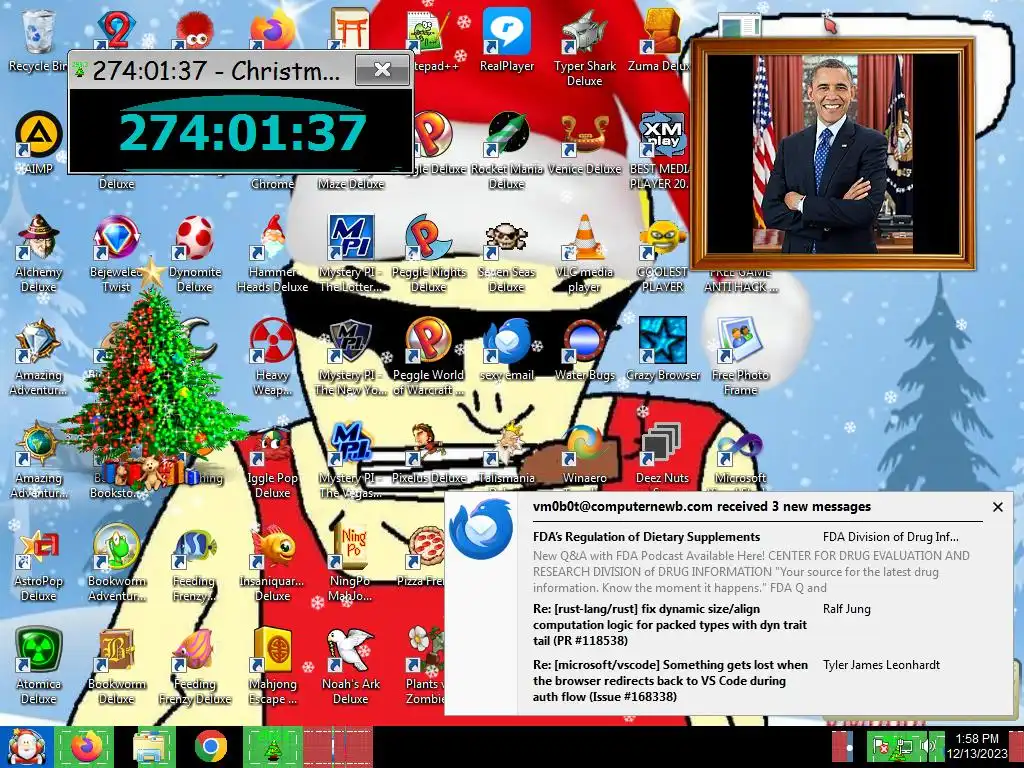This screenshot has height=768, width=1024.
Task: Open the taskbar clock showing 1:58 PM
Action: 977,746
